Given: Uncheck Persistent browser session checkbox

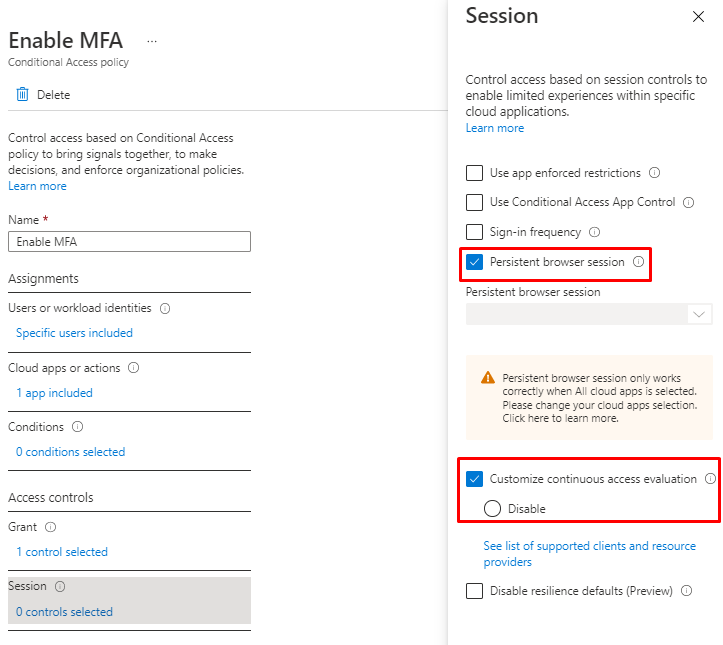Looking at the screenshot, I should point(475,262).
